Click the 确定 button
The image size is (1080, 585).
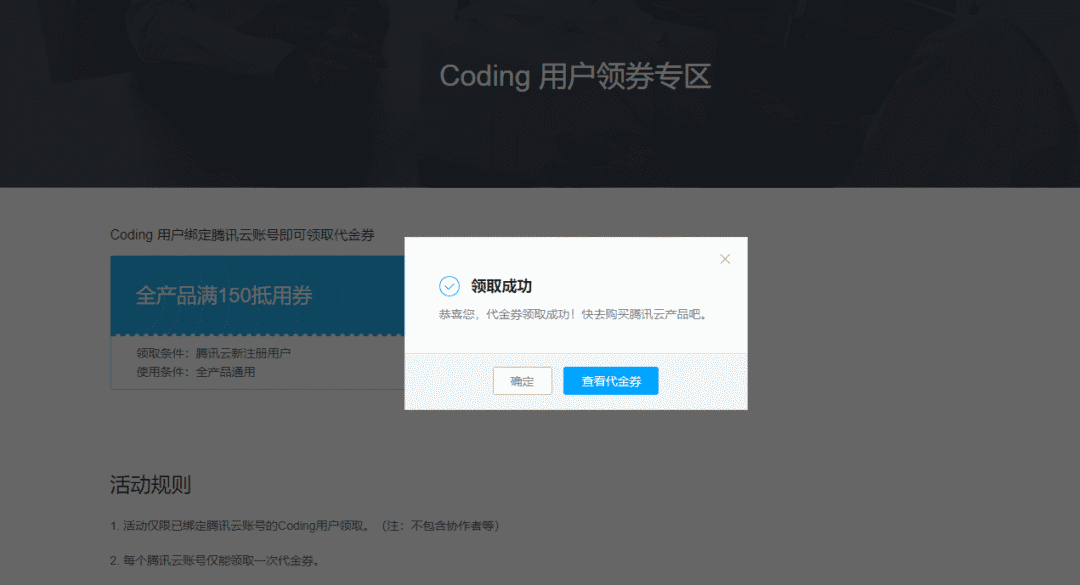[522, 381]
